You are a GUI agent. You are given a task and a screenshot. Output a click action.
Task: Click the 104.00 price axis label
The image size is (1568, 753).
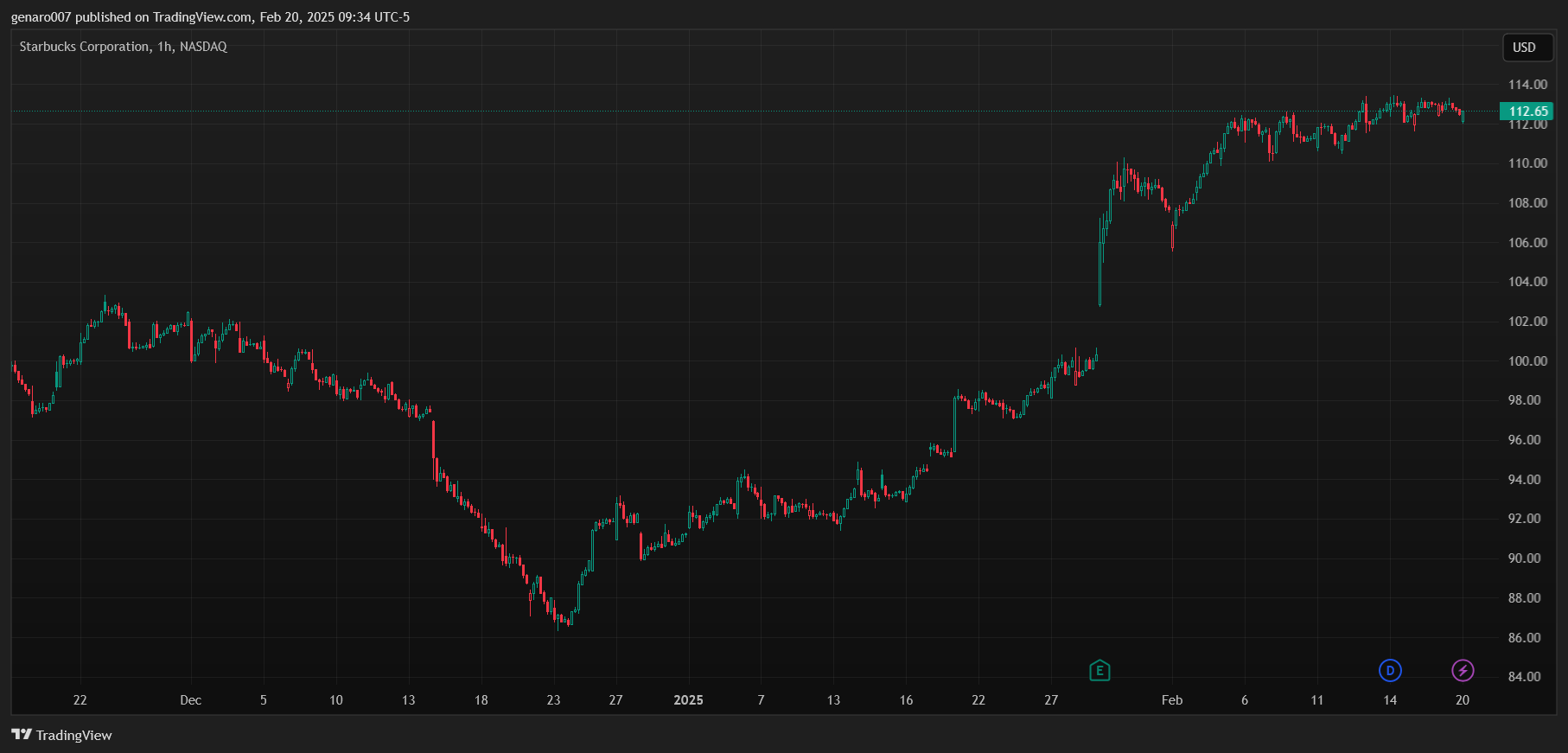1527,281
